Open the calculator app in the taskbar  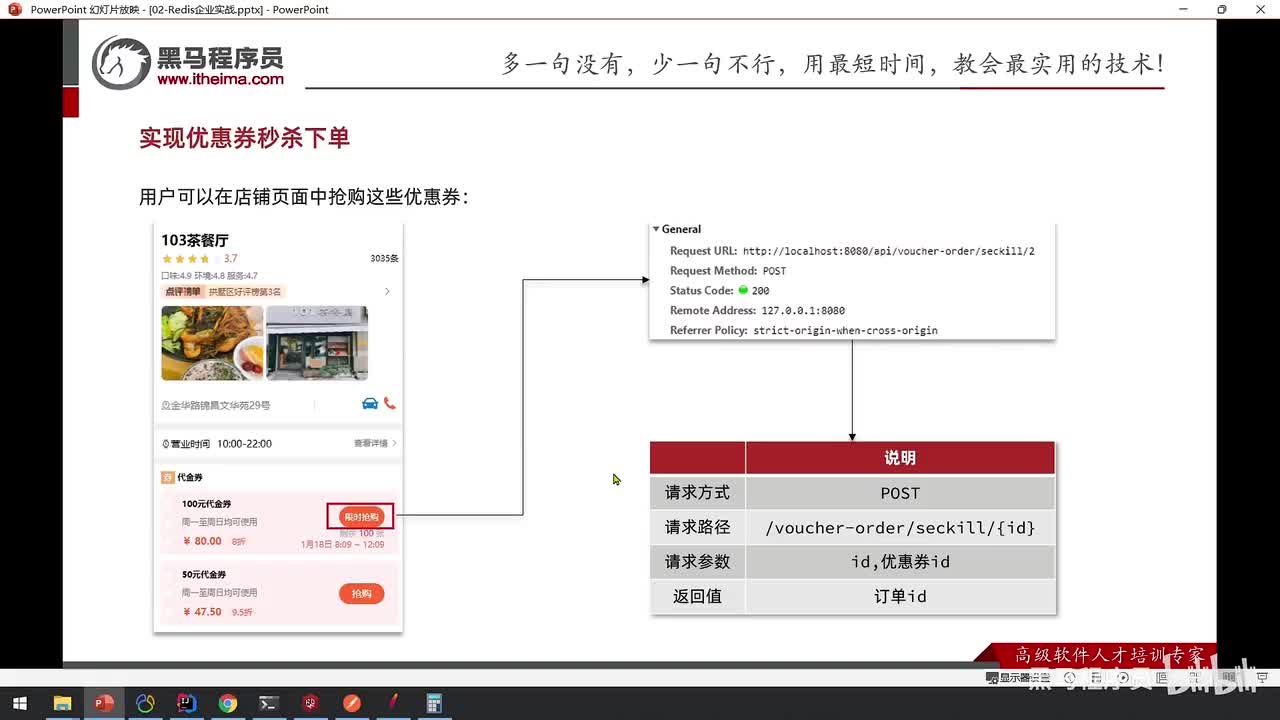(434, 704)
